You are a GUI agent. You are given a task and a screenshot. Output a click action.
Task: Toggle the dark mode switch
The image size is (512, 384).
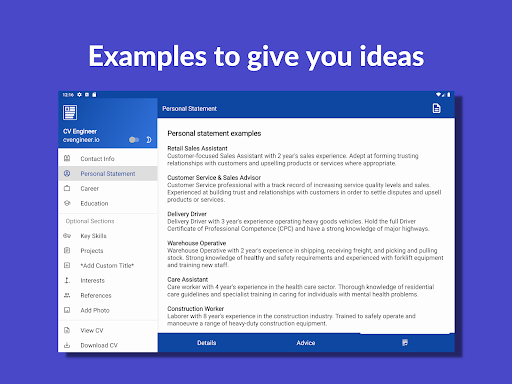coord(134,140)
